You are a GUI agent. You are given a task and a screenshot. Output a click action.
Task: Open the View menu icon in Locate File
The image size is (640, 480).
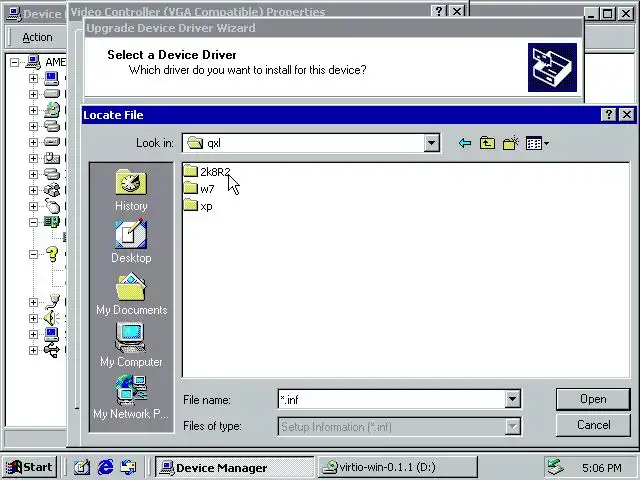pyautogui.click(x=537, y=143)
